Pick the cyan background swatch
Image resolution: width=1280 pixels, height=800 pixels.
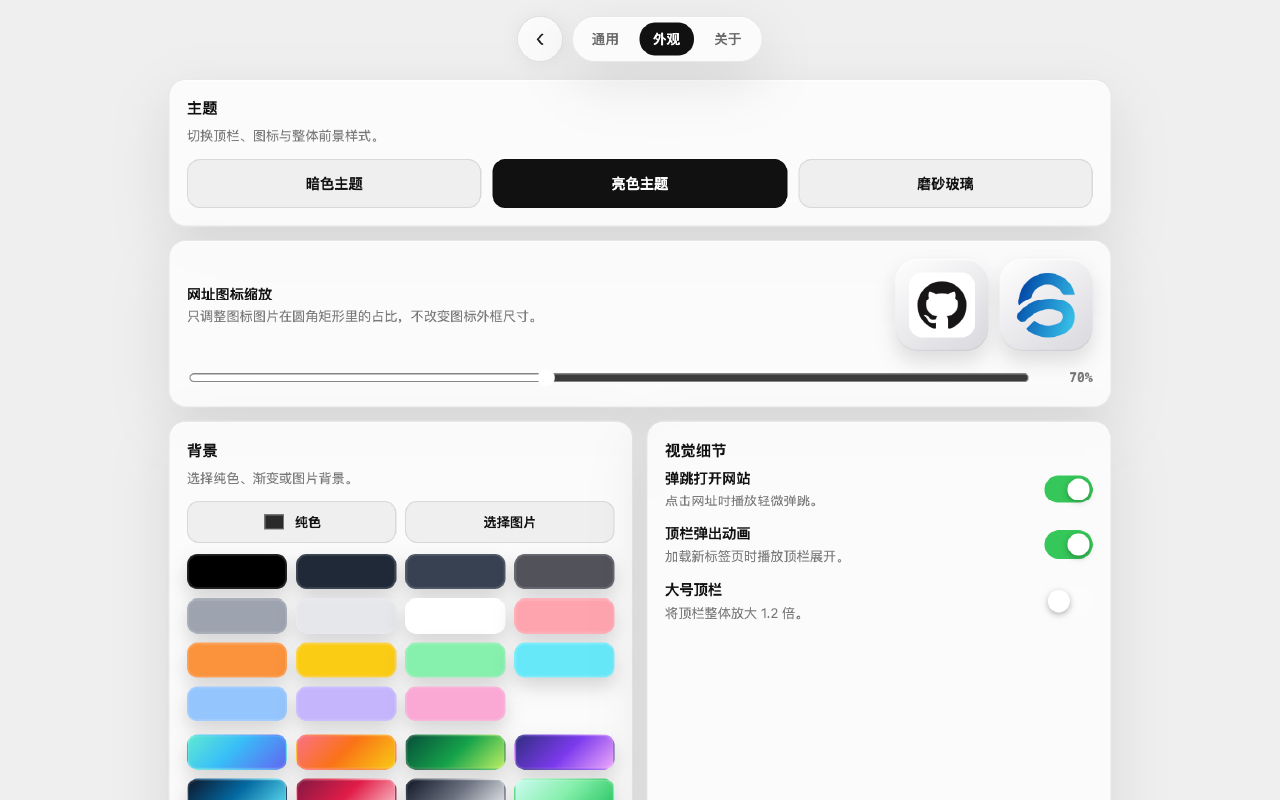coord(564,660)
